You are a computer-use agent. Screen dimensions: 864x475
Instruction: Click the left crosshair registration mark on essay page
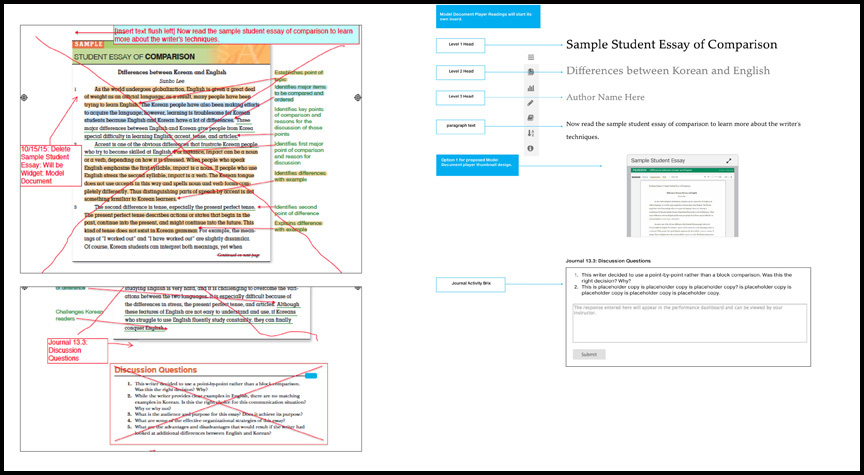click(24, 98)
